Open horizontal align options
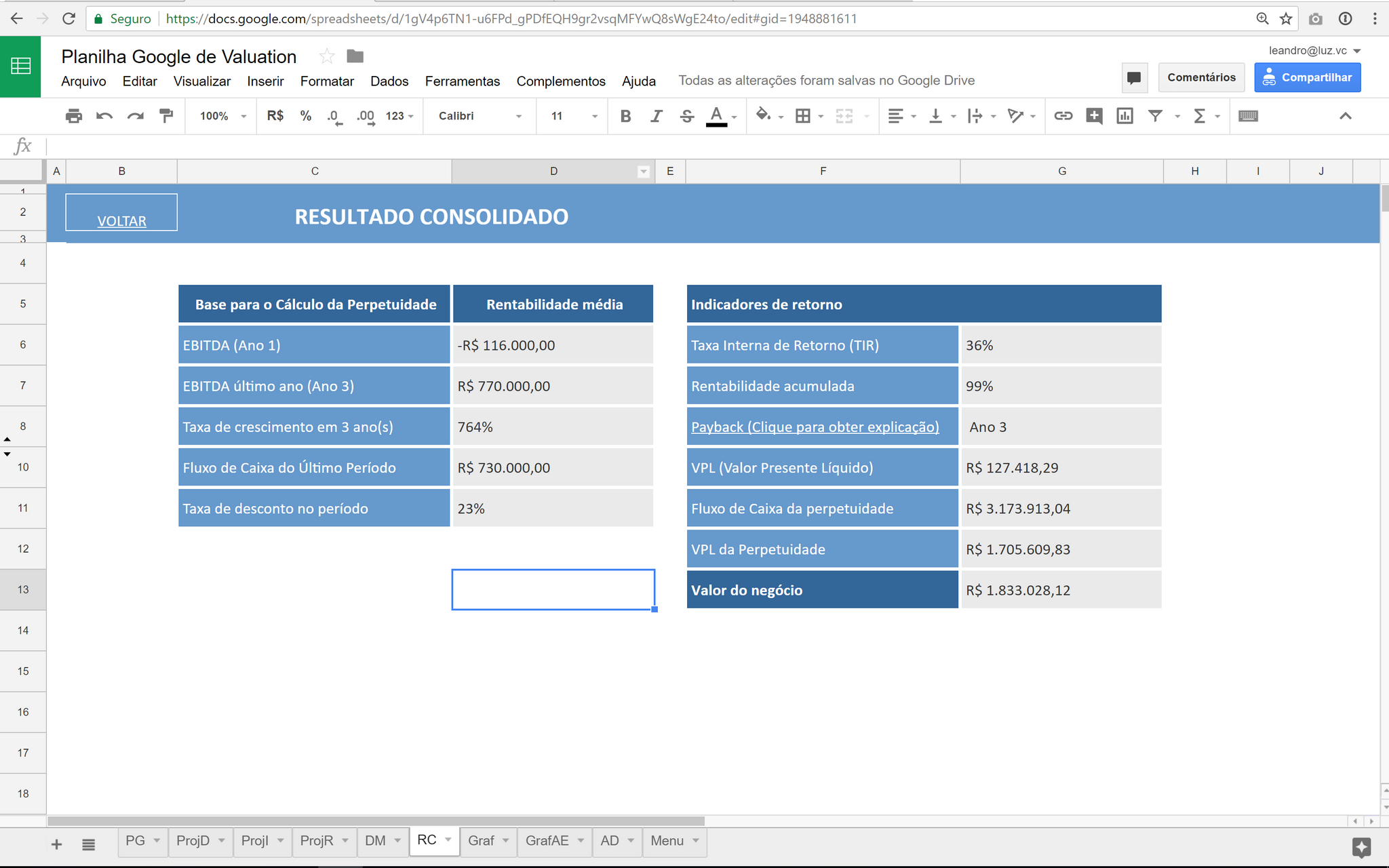Viewport: 1389px width, 868px height. [x=902, y=116]
